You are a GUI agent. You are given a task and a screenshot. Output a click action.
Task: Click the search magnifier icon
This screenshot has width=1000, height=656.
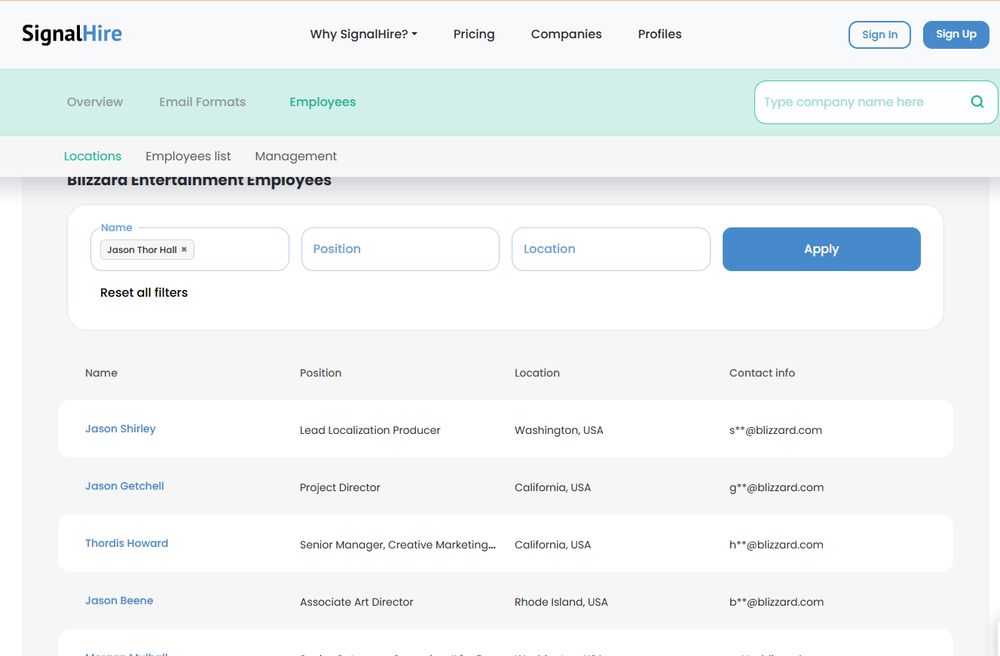(977, 102)
